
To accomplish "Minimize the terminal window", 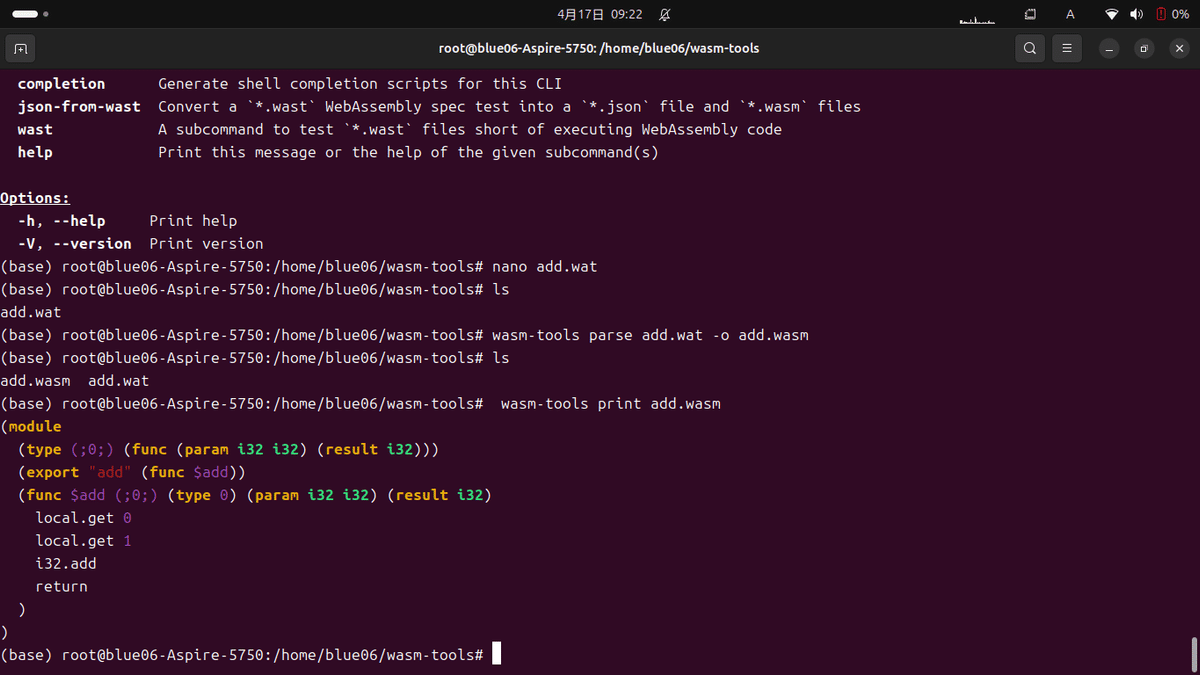I will coord(1107,47).
